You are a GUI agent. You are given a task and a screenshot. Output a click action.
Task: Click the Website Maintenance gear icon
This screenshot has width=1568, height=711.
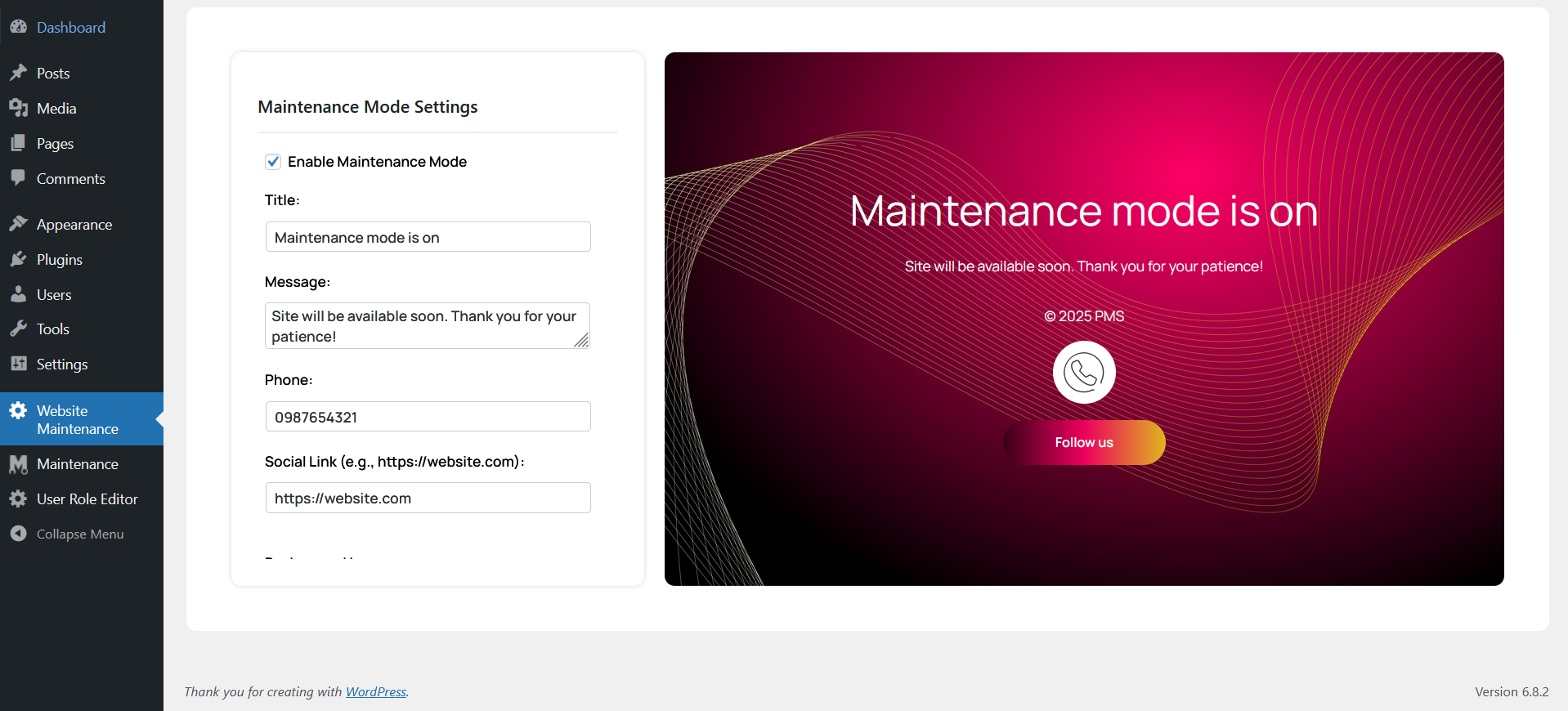click(x=18, y=410)
